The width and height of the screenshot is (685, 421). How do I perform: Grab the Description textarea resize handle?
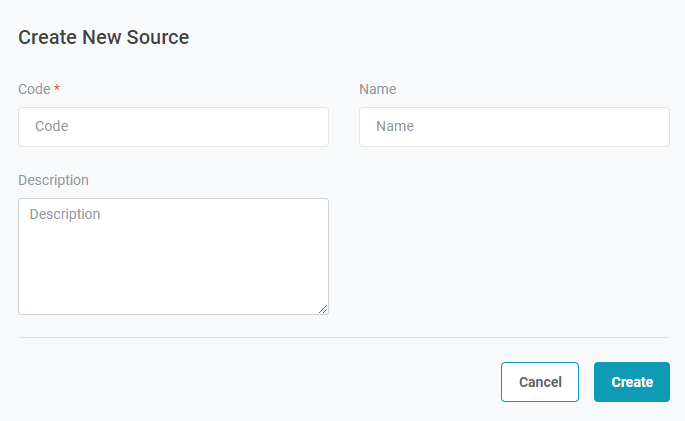[323, 309]
